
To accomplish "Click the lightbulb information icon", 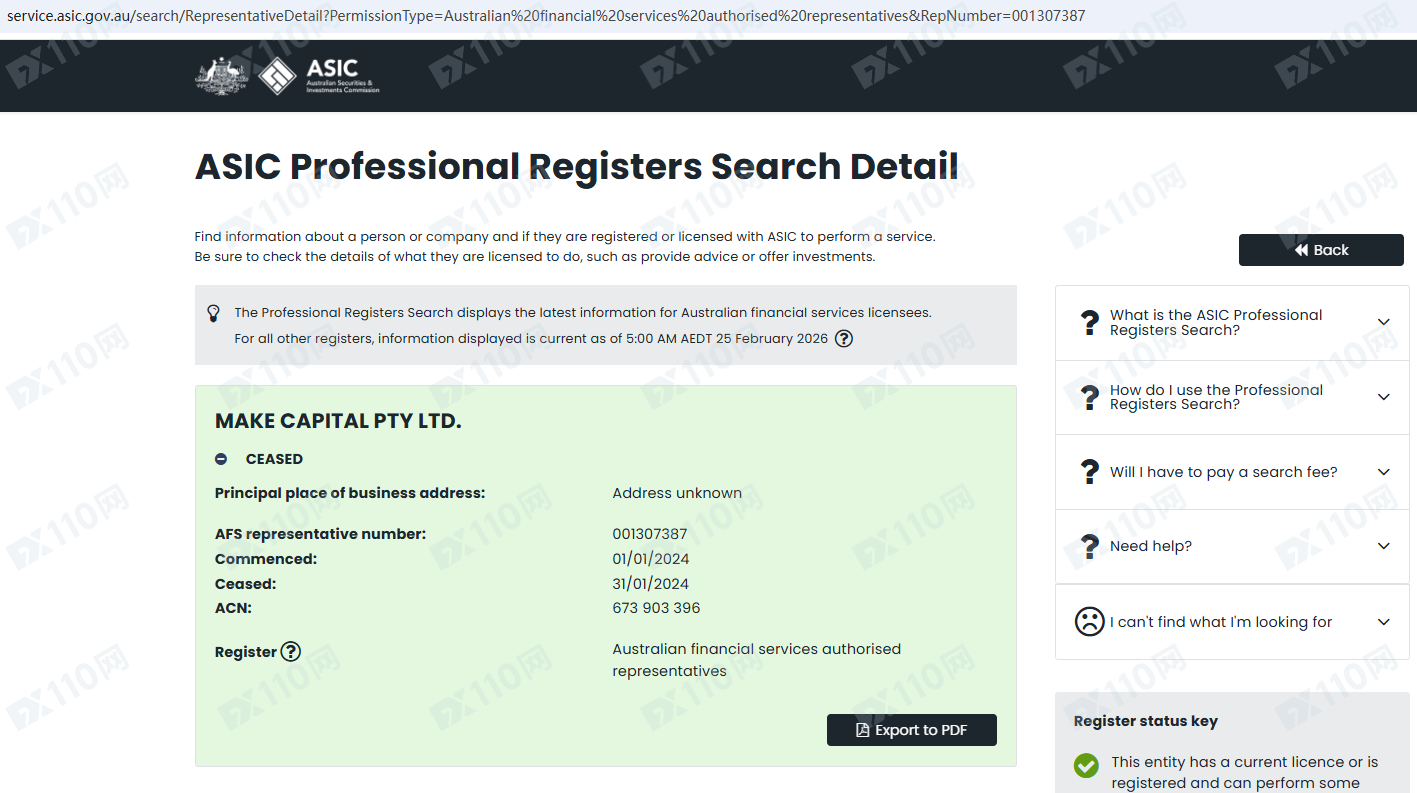I will [213, 313].
